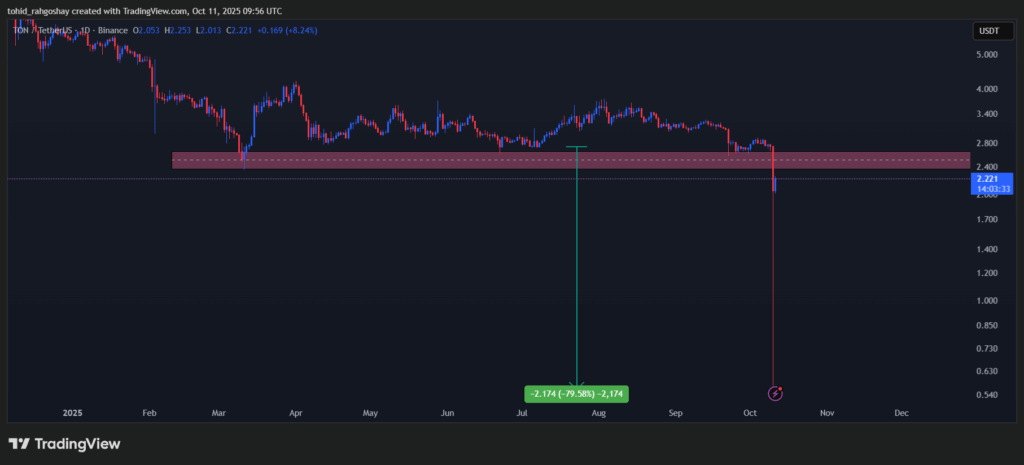Click the 1.000 level on price scale

[x=989, y=301]
